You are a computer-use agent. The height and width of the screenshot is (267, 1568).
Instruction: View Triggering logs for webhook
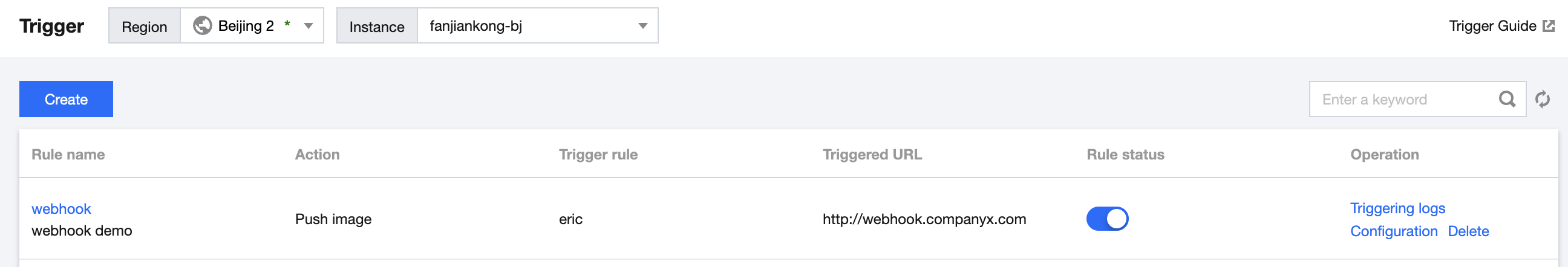(1397, 208)
